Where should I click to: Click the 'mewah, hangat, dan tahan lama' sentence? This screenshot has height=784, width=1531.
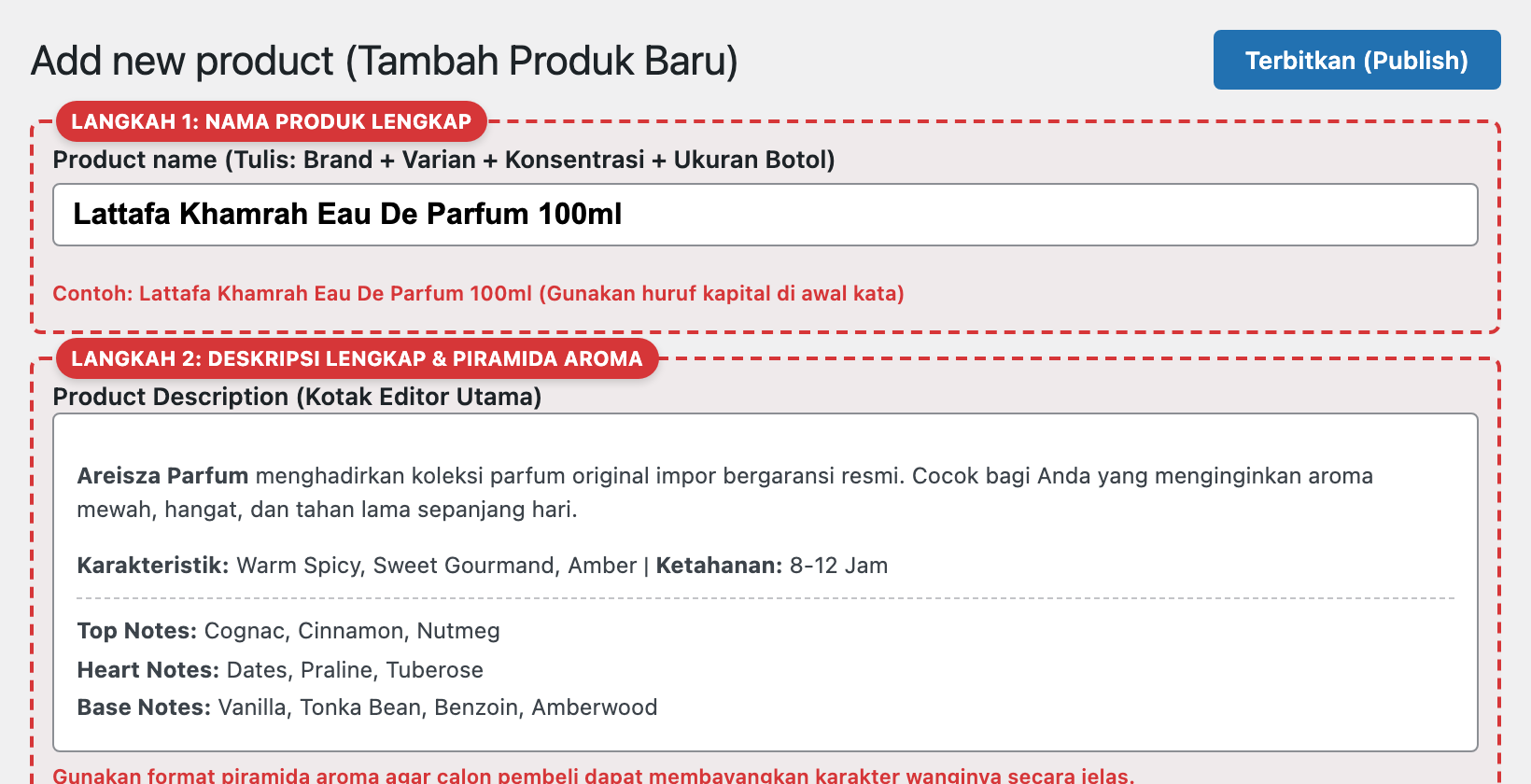point(327,510)
